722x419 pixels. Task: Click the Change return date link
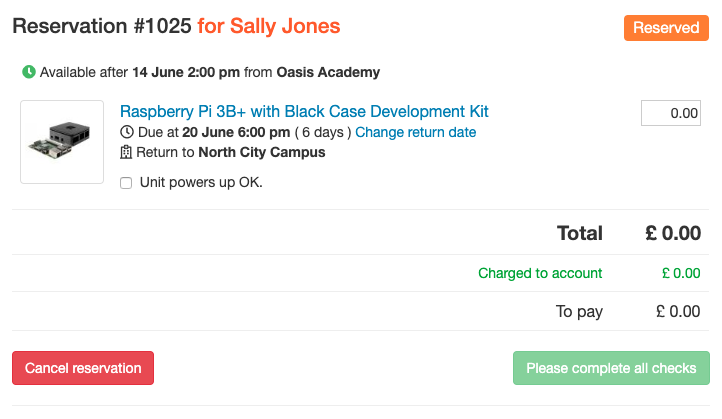point(415,132)
